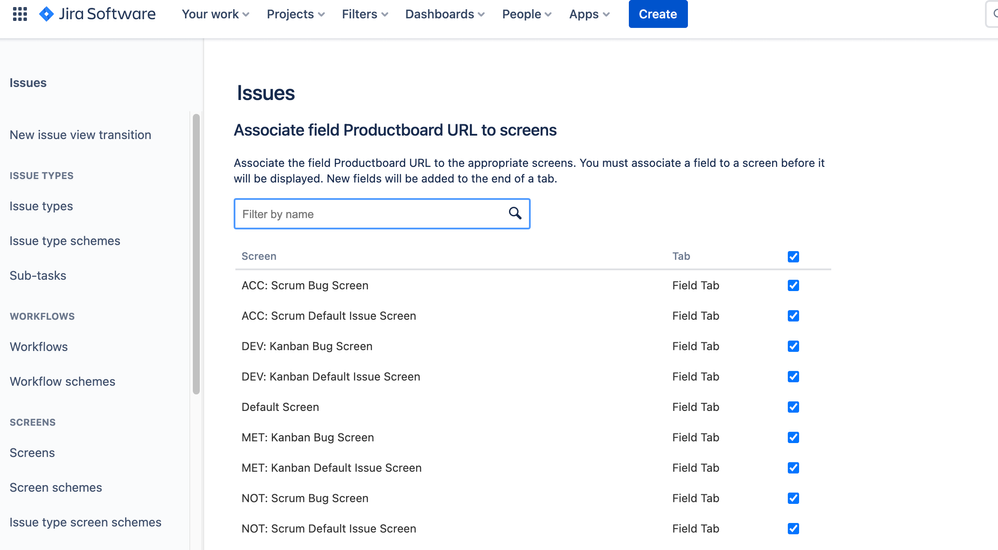The image size is (998, 550).
Task: Toggle MET: Kanban Default Issue Screen checkbox
Action: pos(793,468)
